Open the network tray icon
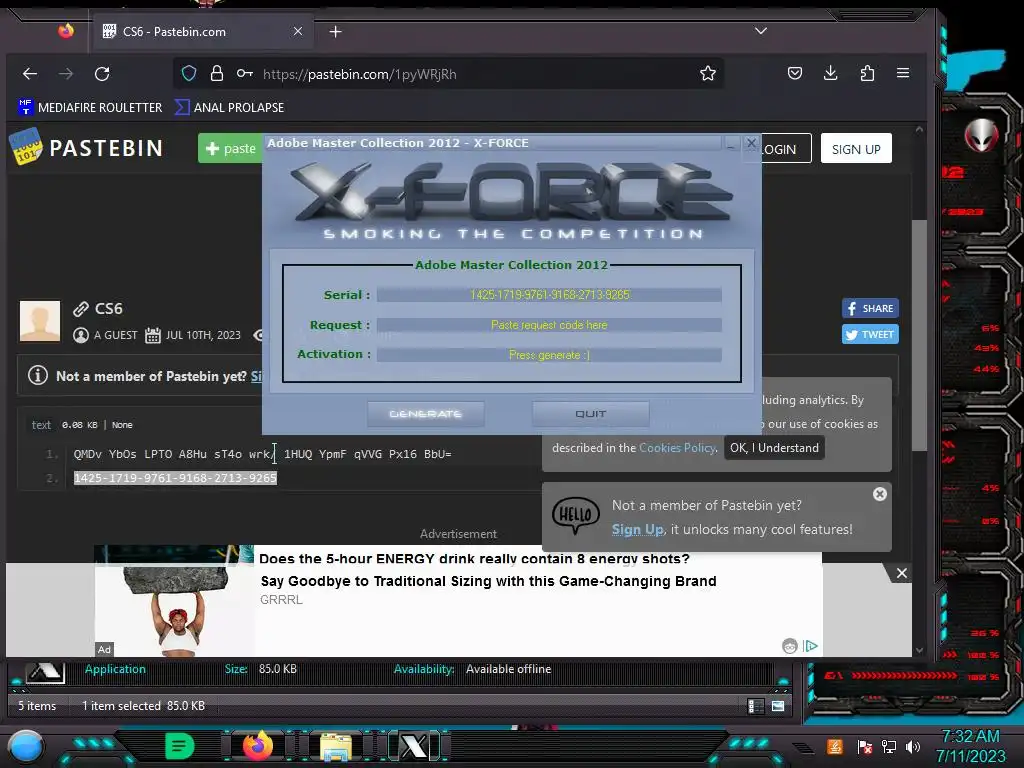 coord(889,746)
